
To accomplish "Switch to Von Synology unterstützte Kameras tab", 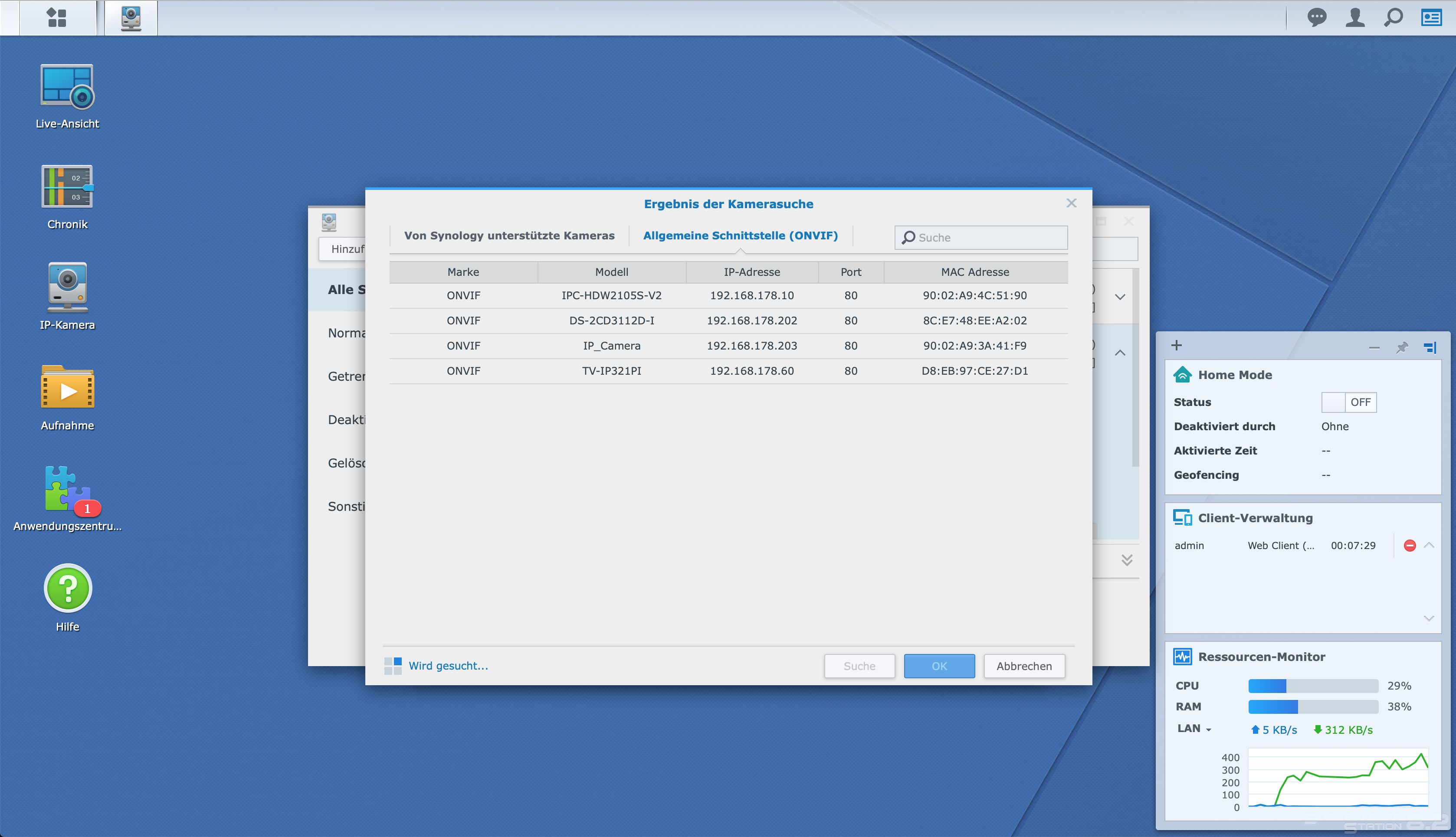I will pos(509,235).
